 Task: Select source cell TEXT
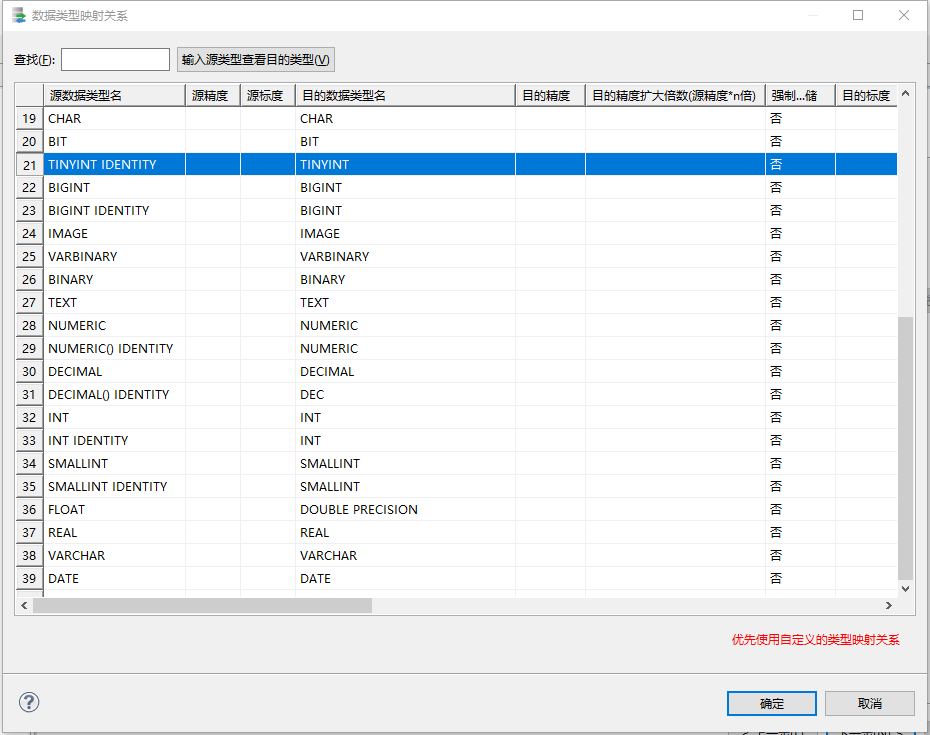(x=114, y=303)
